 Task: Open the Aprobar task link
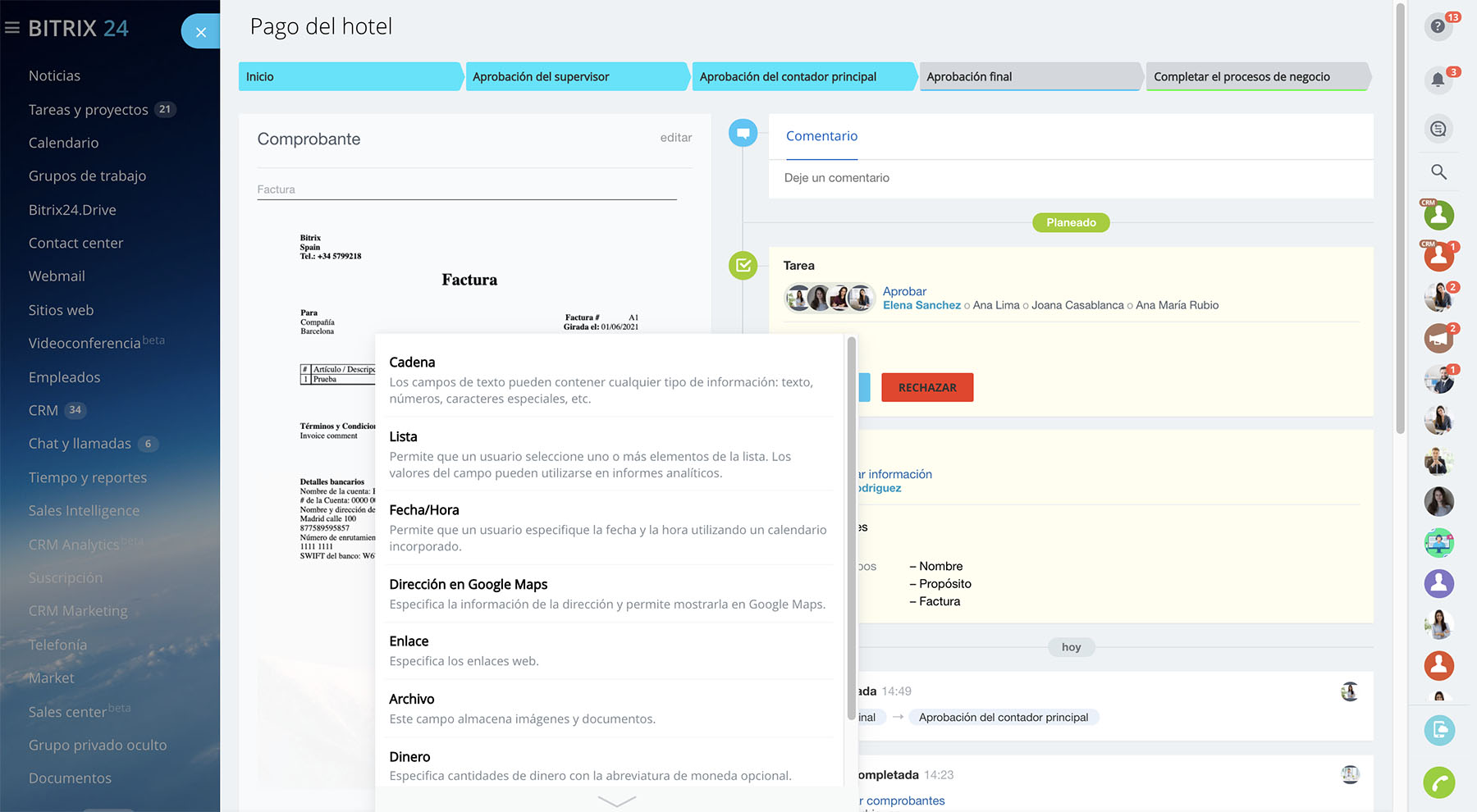pyautogui.click(x=904, y=291)
